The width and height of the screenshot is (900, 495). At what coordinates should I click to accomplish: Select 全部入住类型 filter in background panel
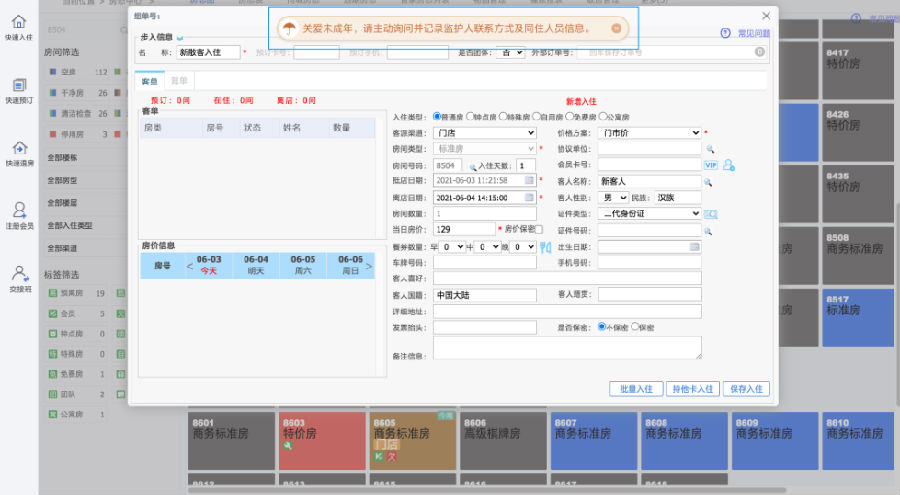[69, 226]
